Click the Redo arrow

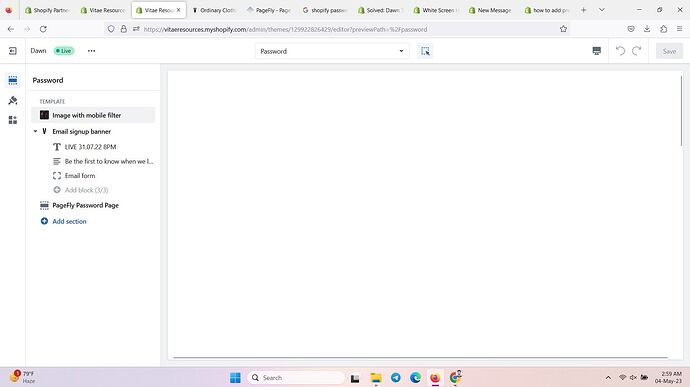click(x=636, y=51)
